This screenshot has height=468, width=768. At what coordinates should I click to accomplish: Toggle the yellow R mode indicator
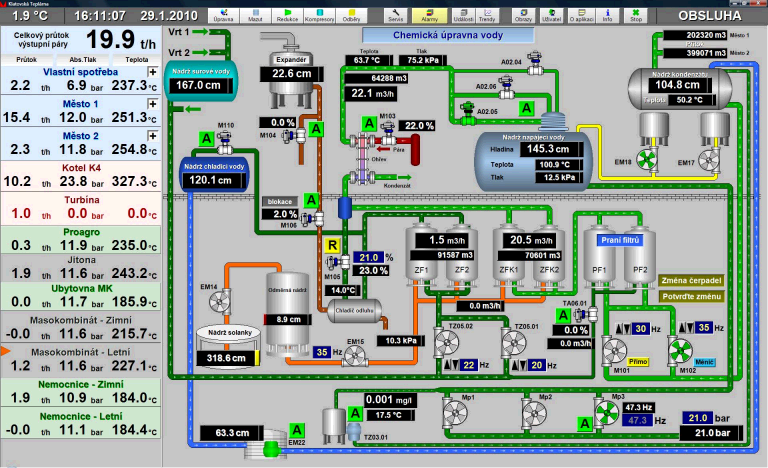332,243
